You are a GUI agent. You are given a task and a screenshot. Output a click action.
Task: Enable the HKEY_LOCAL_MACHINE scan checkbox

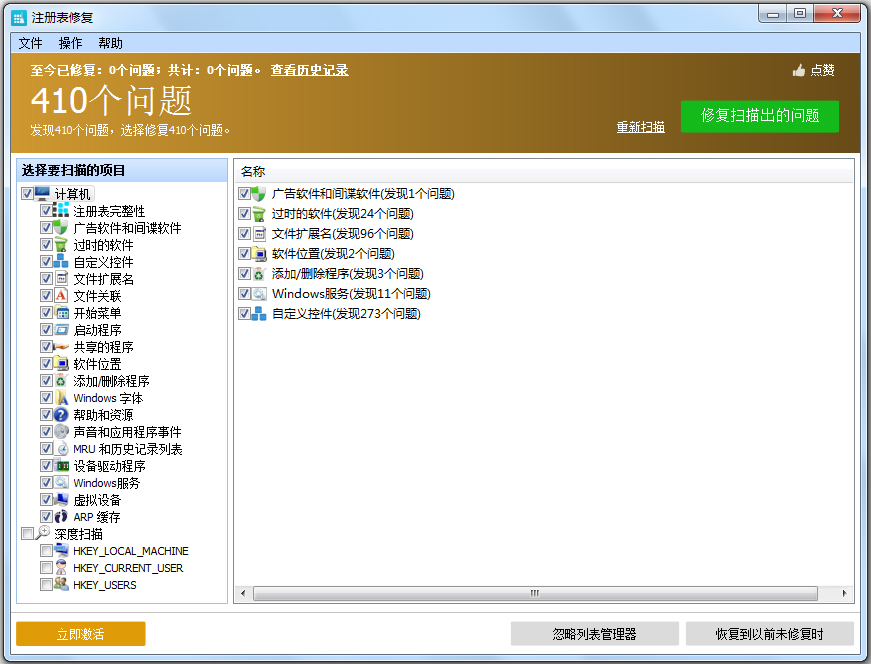45,550
